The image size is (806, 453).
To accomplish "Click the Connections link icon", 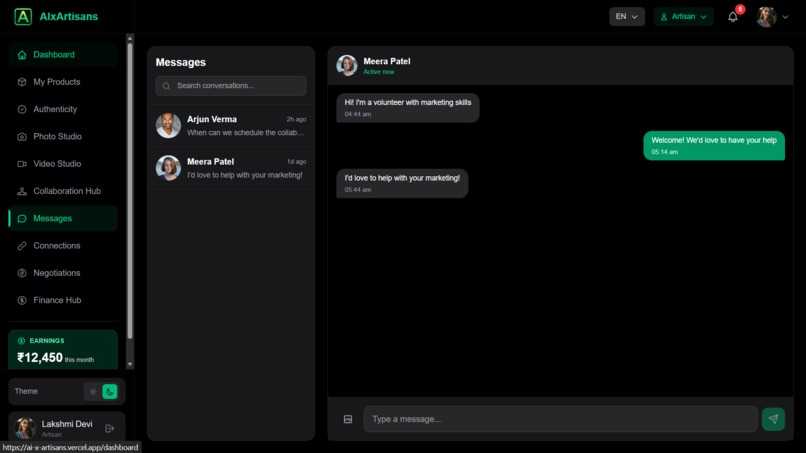I will (22, 246).
